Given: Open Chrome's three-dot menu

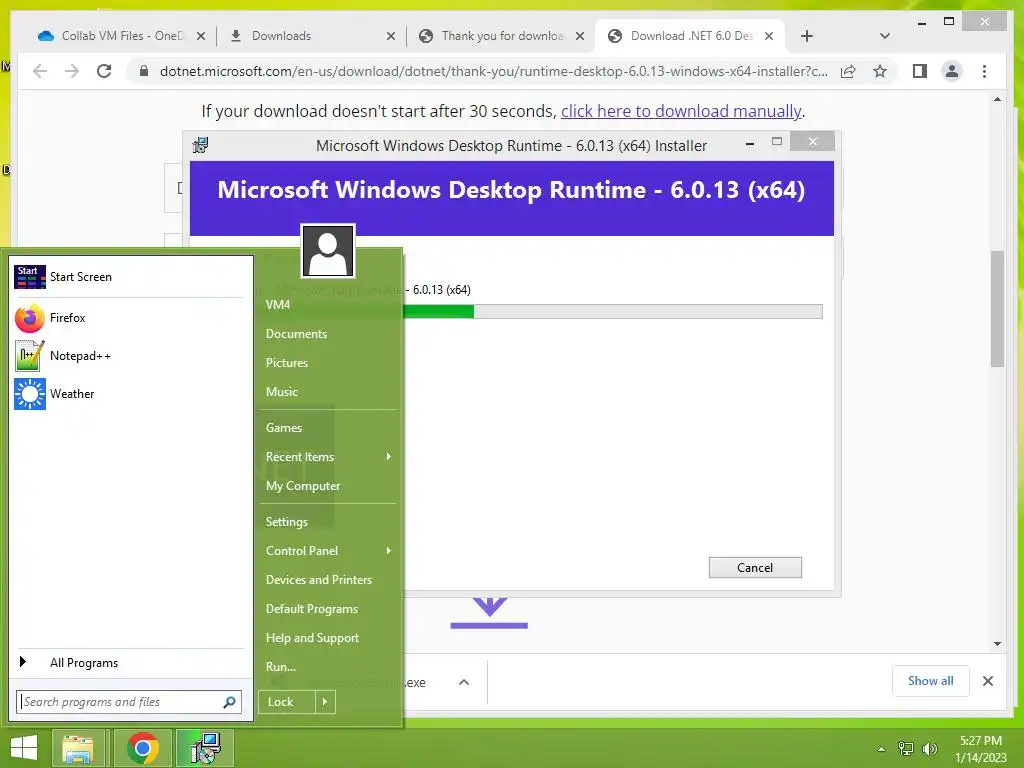Looking at the screenshot, I should click(984, 71).
